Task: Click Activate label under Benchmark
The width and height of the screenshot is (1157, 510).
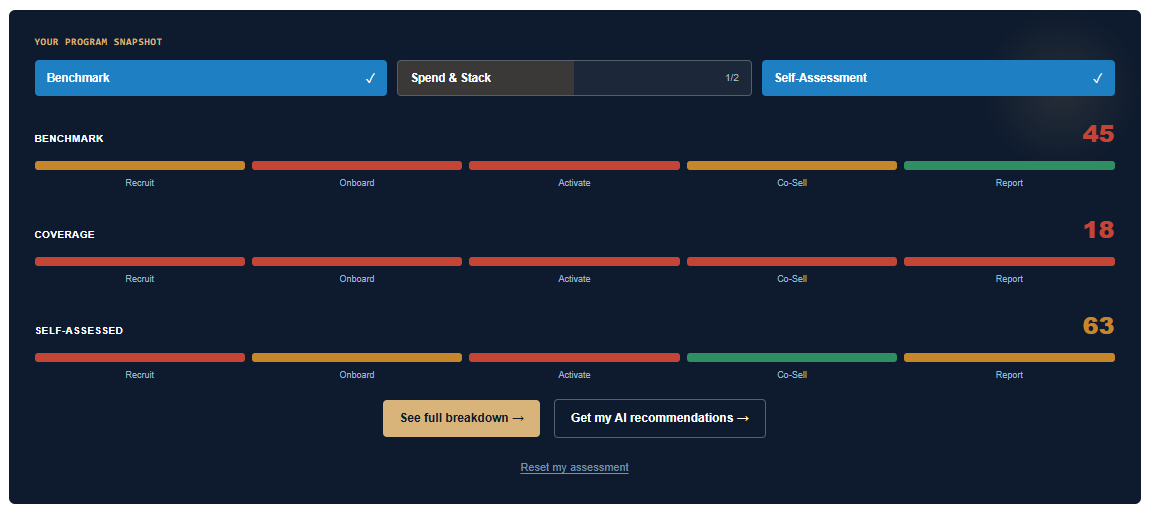Action: click(x=574, y=183)
